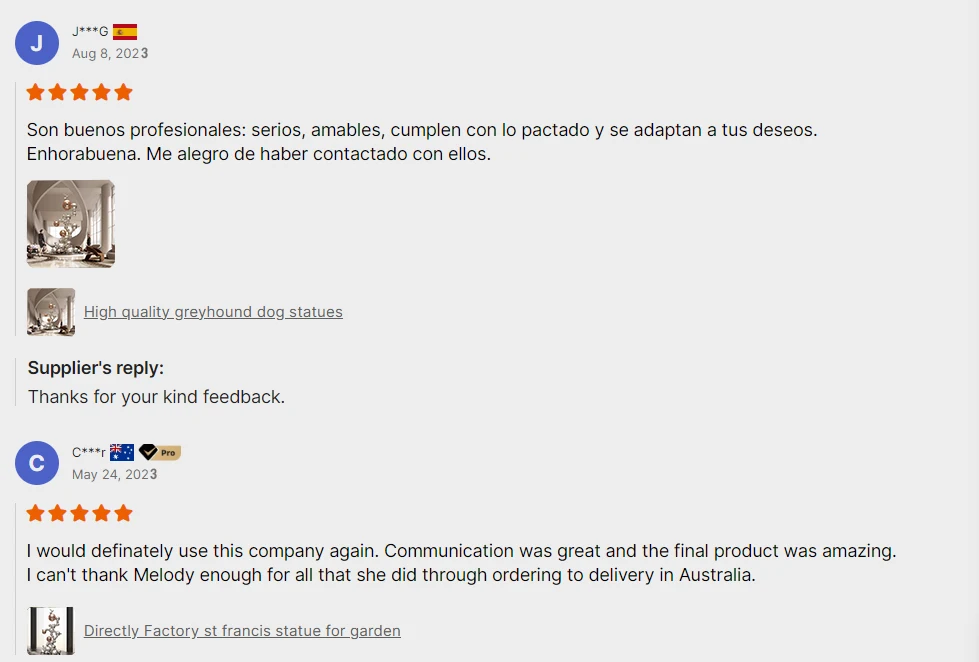Click the five-star rating on J***G's review
Image resolution: width=979 pixels, height=662 pixels.
pyautogui.click(x=80, y=93)
